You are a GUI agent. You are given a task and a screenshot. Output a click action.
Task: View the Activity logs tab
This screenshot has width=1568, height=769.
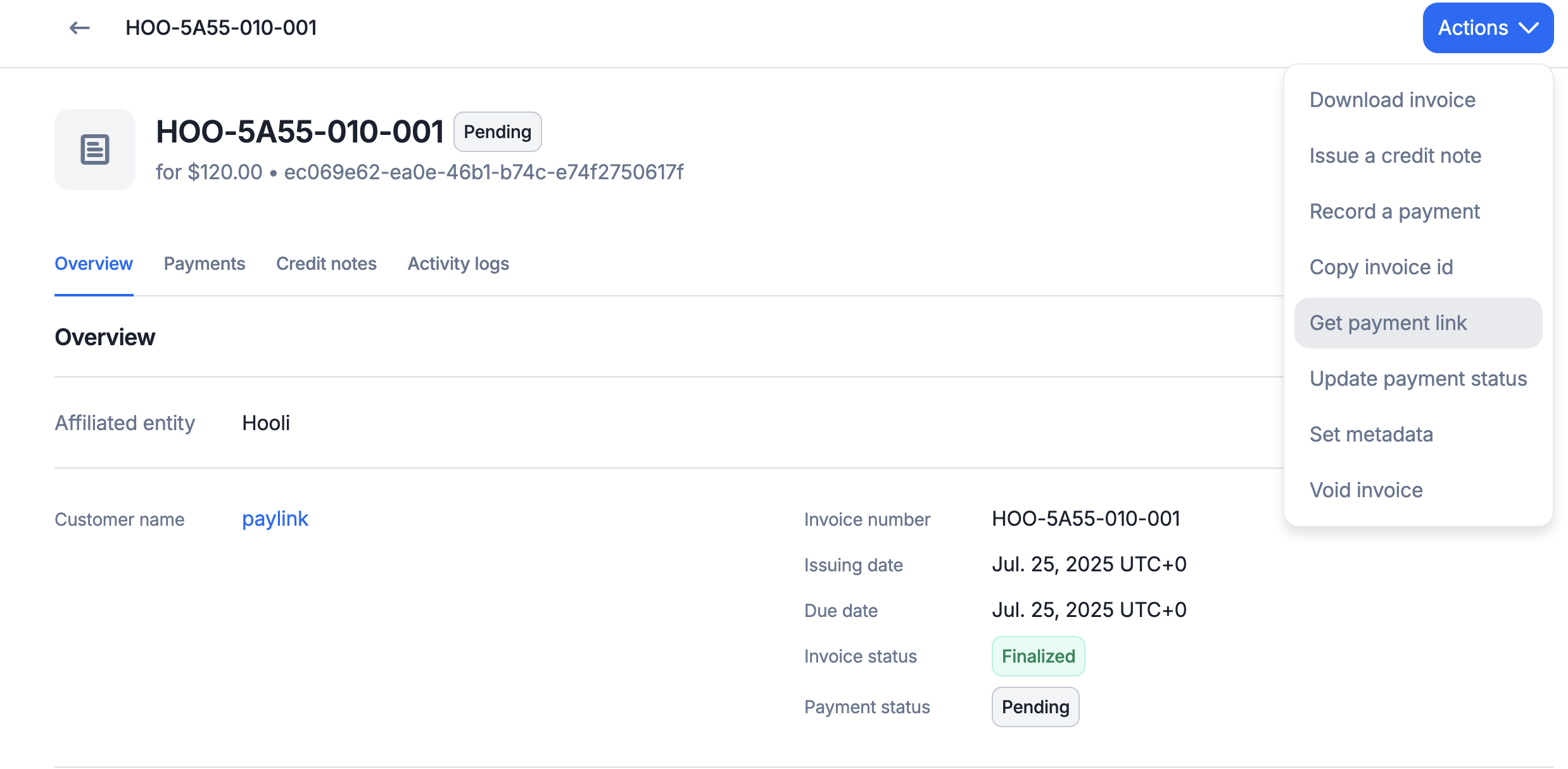click(458, 264)
